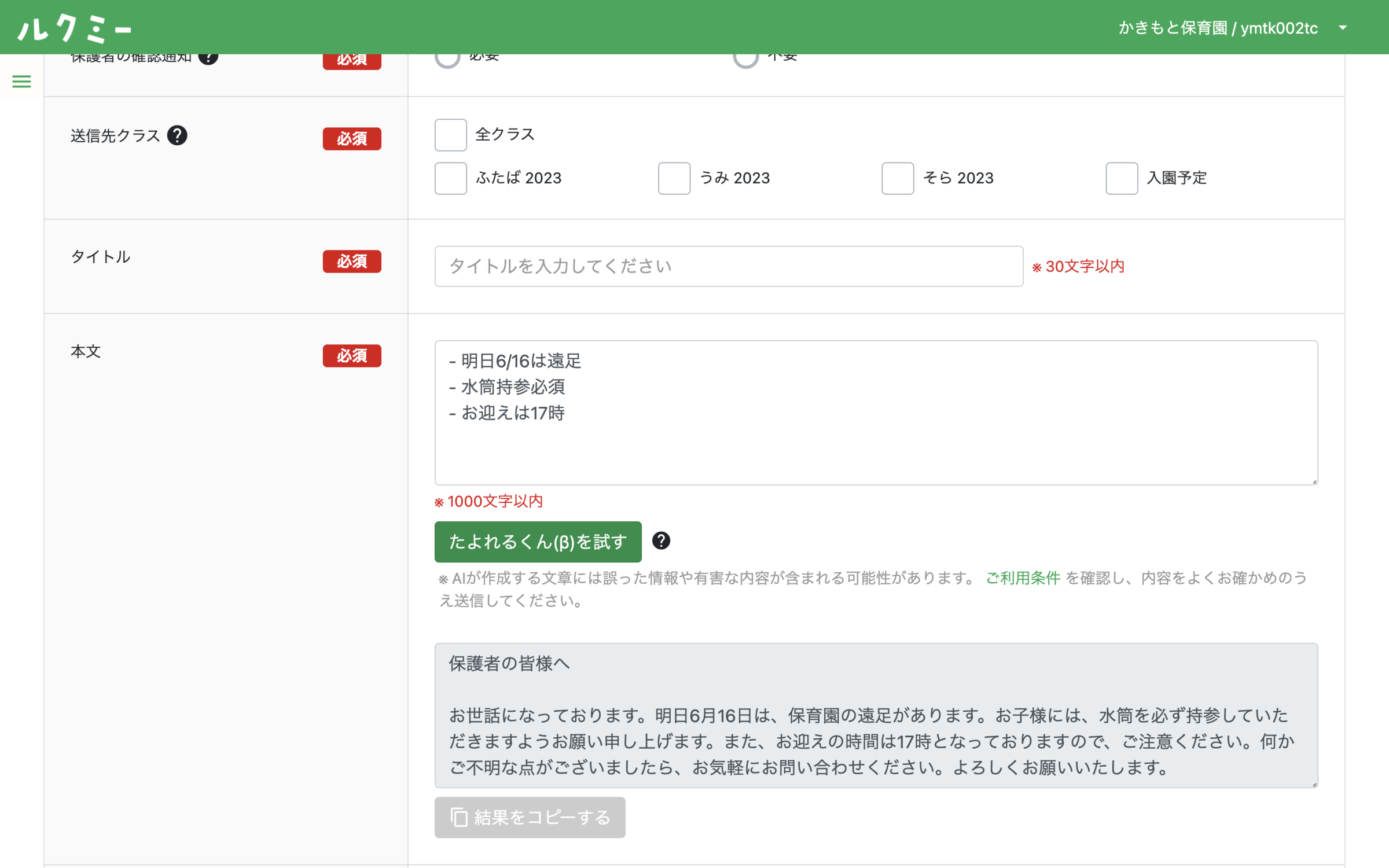Open the hamburger sidebar menu

pos(21,82)
